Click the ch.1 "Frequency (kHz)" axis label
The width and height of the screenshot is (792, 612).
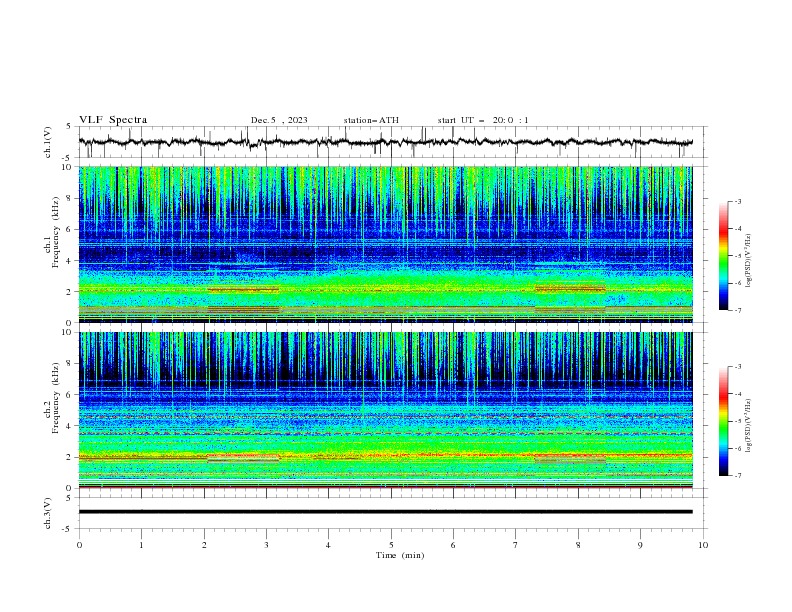click(x=56, y=233)
